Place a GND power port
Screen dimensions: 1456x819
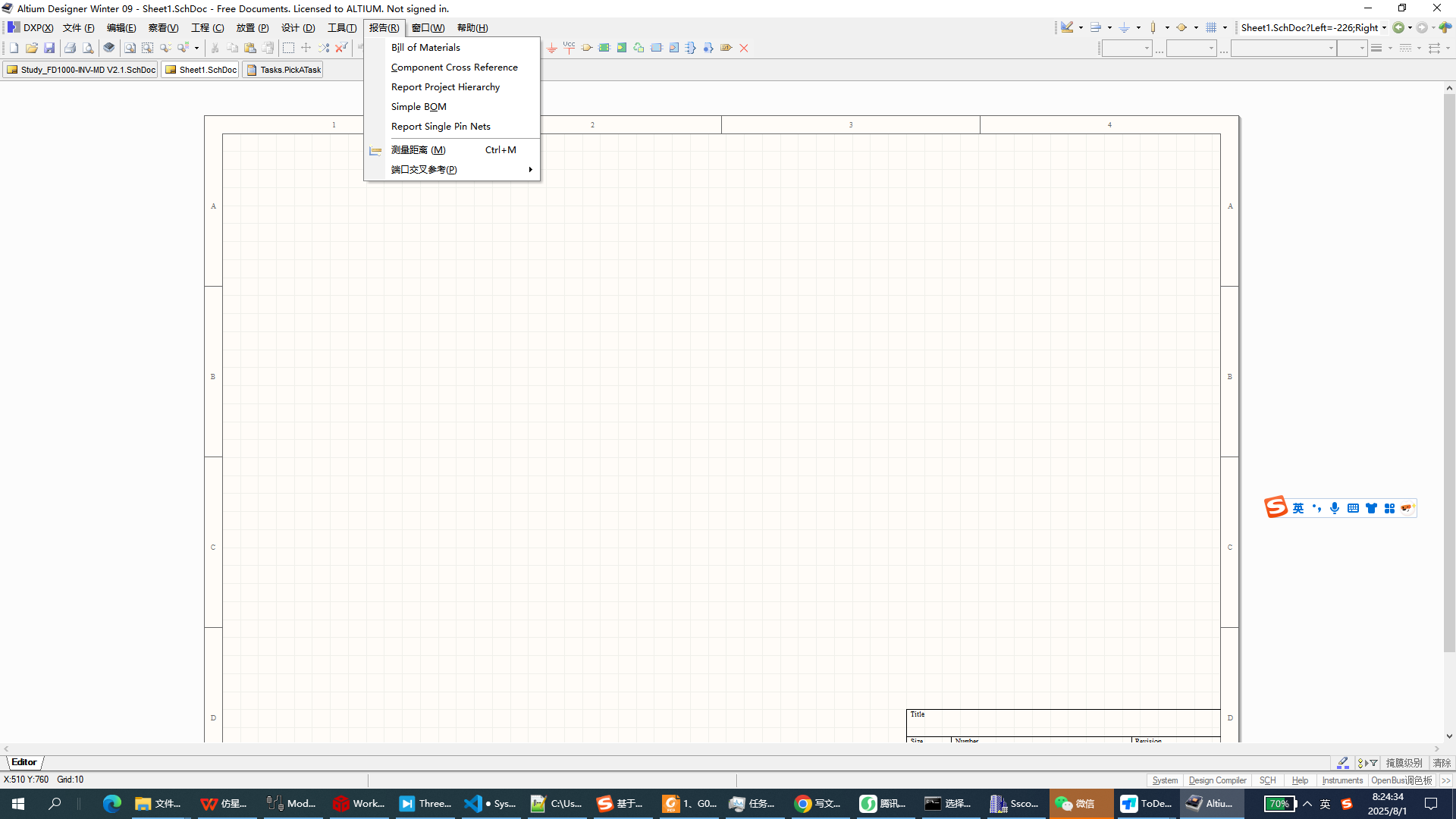[552, 48]
